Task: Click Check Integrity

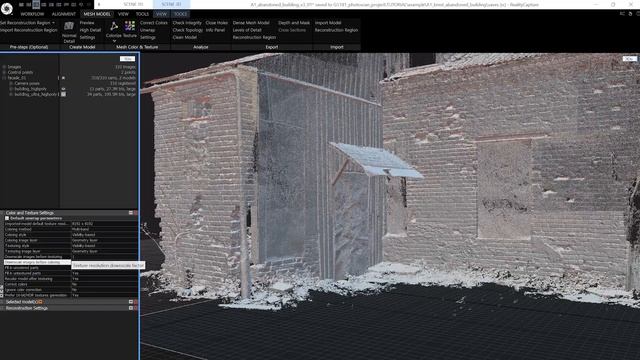Action: 187,23
